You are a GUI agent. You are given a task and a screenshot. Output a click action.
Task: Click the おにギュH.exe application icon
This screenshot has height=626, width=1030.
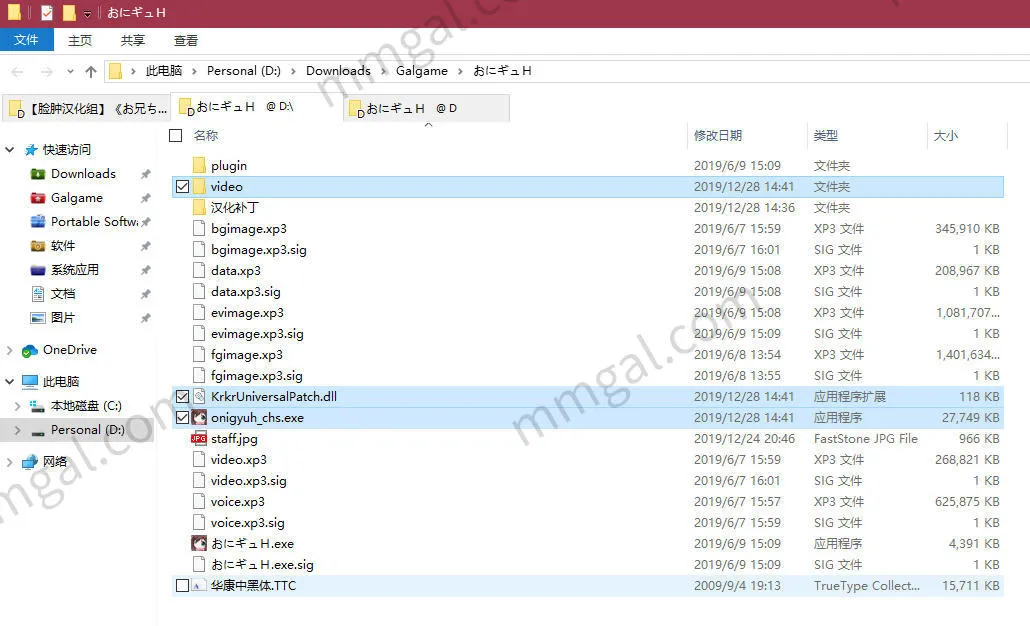(199, 544)
